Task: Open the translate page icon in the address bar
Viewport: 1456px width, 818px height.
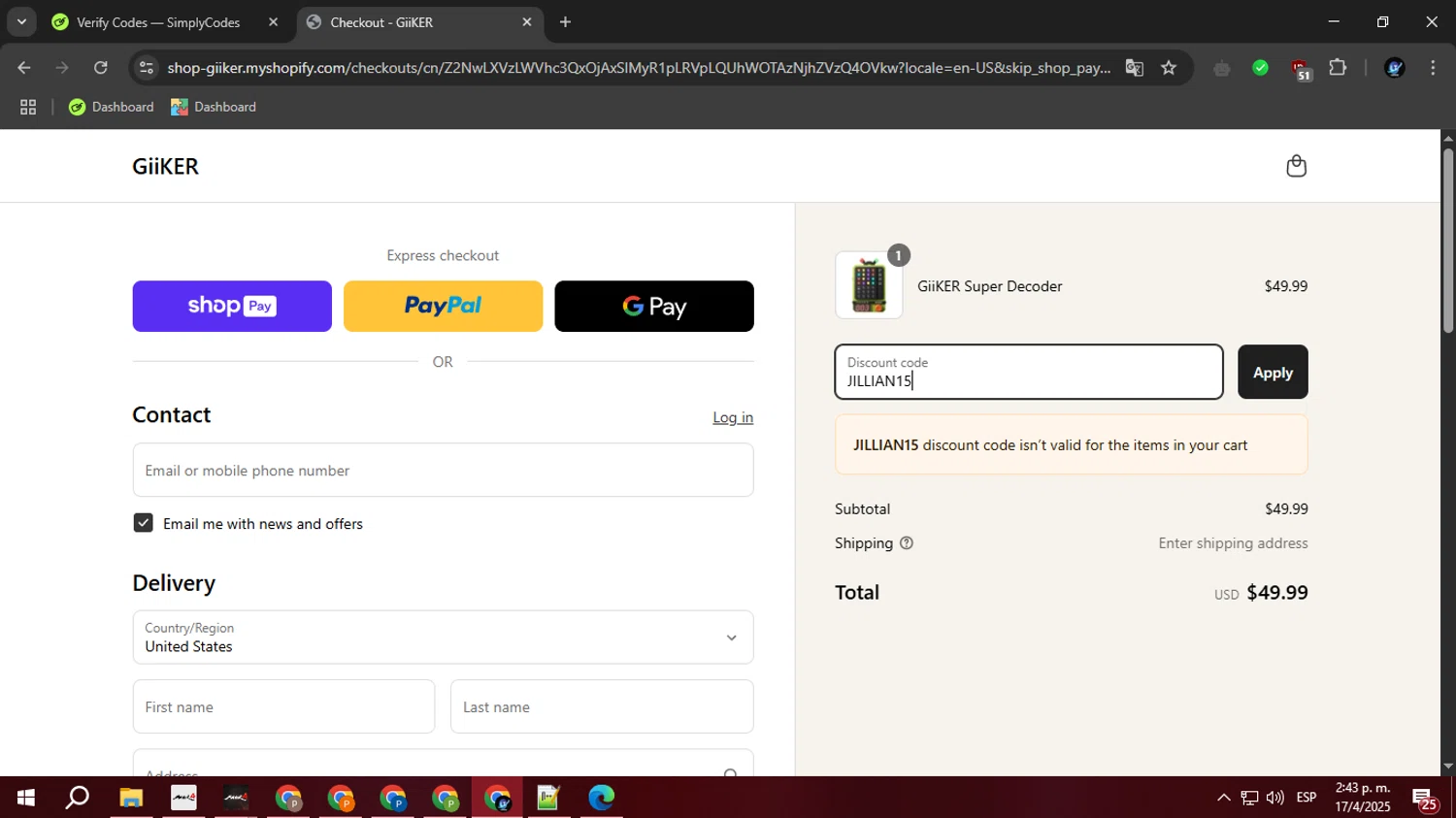Action: (x=1134, y=68)
